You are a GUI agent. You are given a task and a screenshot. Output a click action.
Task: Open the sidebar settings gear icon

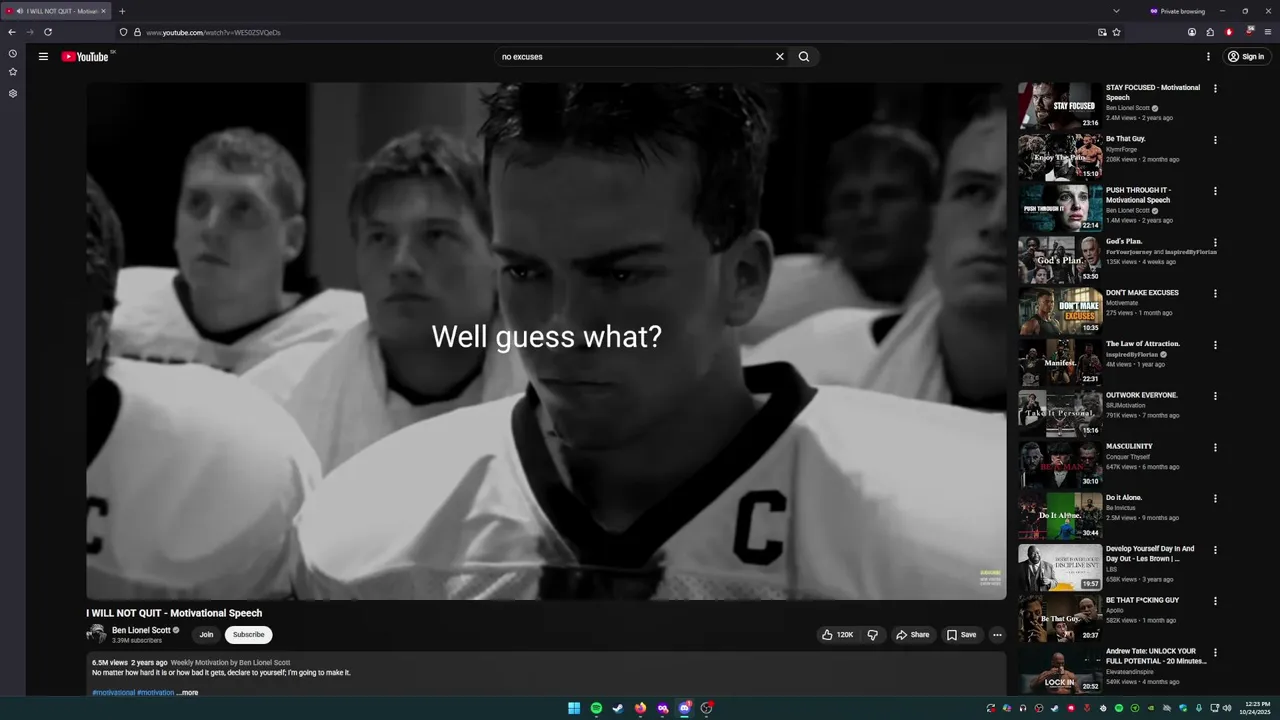(13, 93)
